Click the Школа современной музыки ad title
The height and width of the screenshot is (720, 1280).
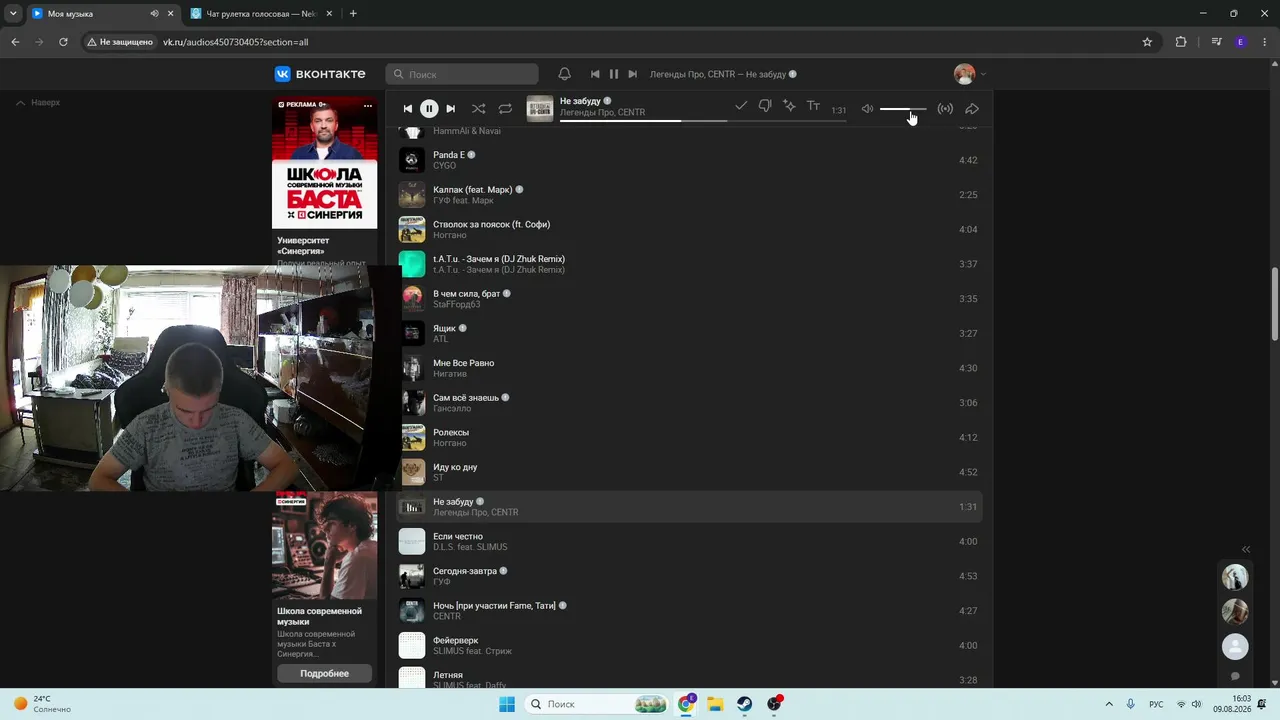[x=319, y=616]
